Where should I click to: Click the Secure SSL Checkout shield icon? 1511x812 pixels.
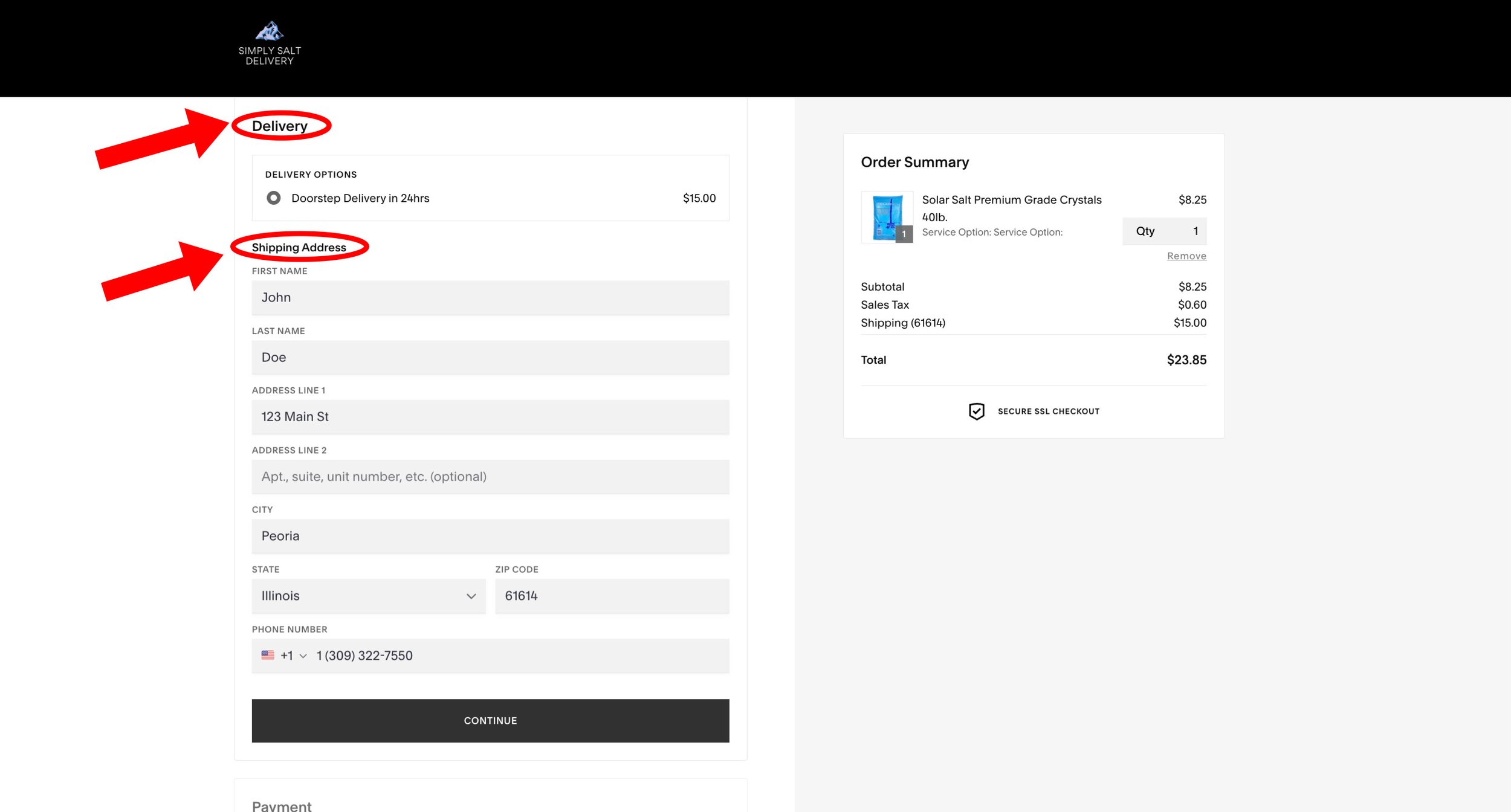tap(977, 411)
